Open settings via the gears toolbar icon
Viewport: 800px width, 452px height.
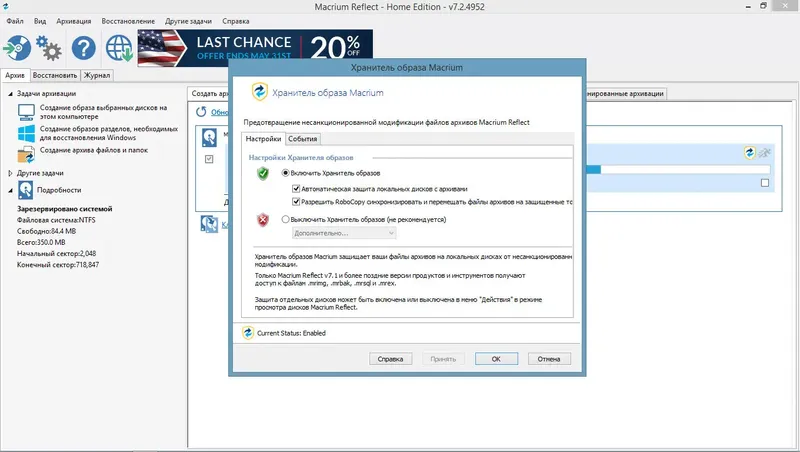(49, 48)
